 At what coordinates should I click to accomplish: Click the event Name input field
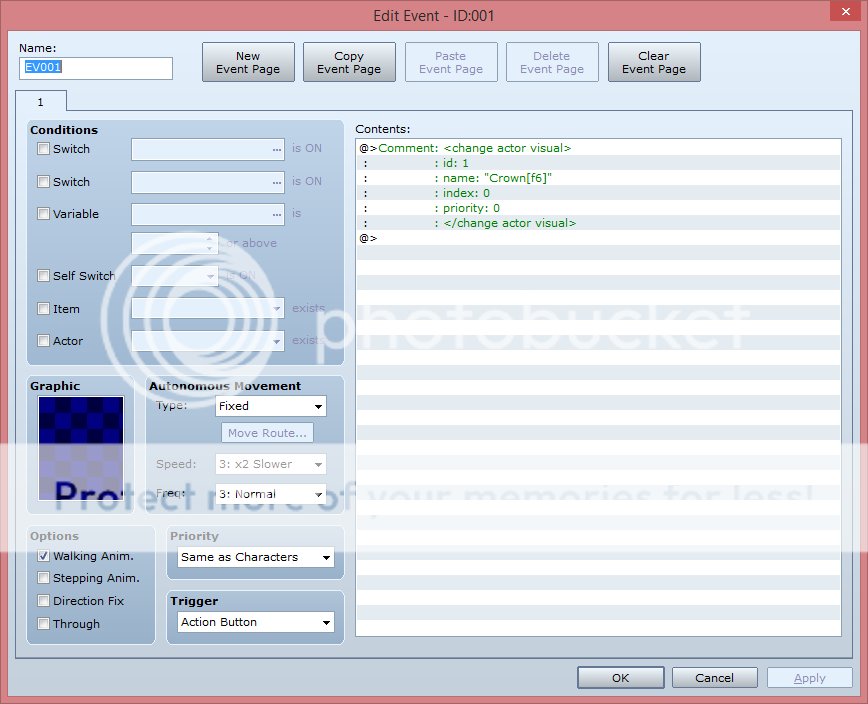[96, 68]
